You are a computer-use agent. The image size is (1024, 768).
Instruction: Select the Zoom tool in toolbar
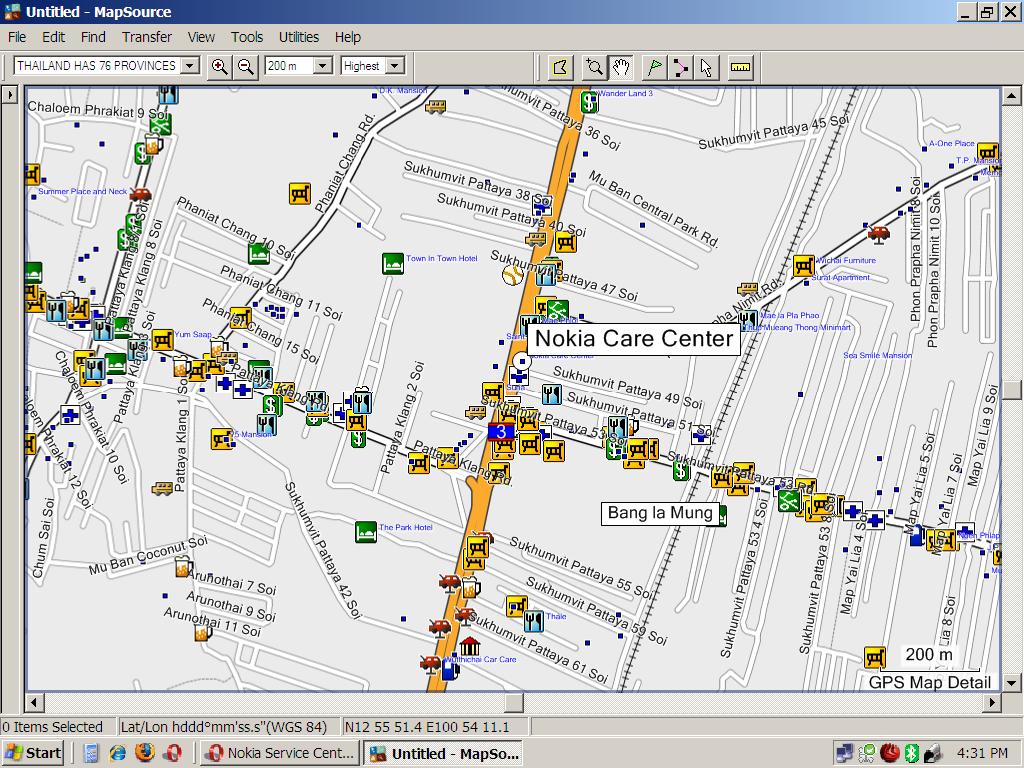(594, 67)
